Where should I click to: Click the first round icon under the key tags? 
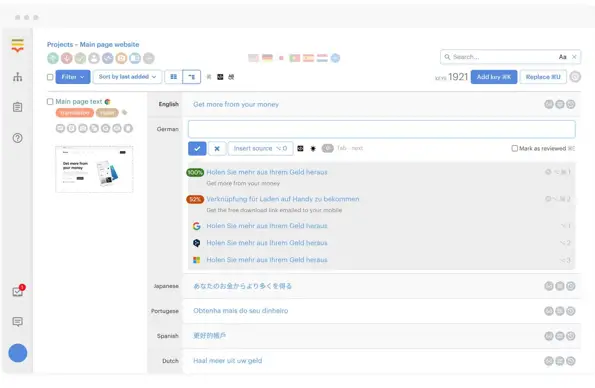click(x=60, y=128)
